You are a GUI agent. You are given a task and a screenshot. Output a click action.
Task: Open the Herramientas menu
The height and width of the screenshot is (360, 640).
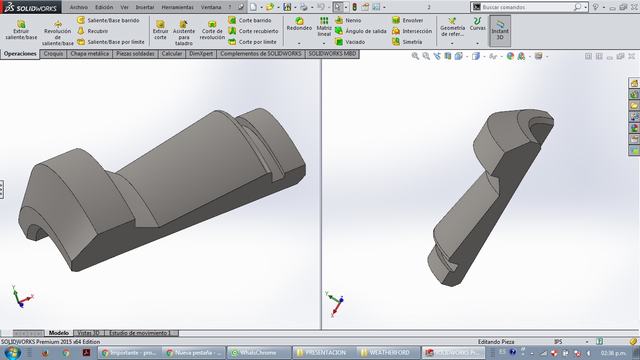[x=177, y=7]
